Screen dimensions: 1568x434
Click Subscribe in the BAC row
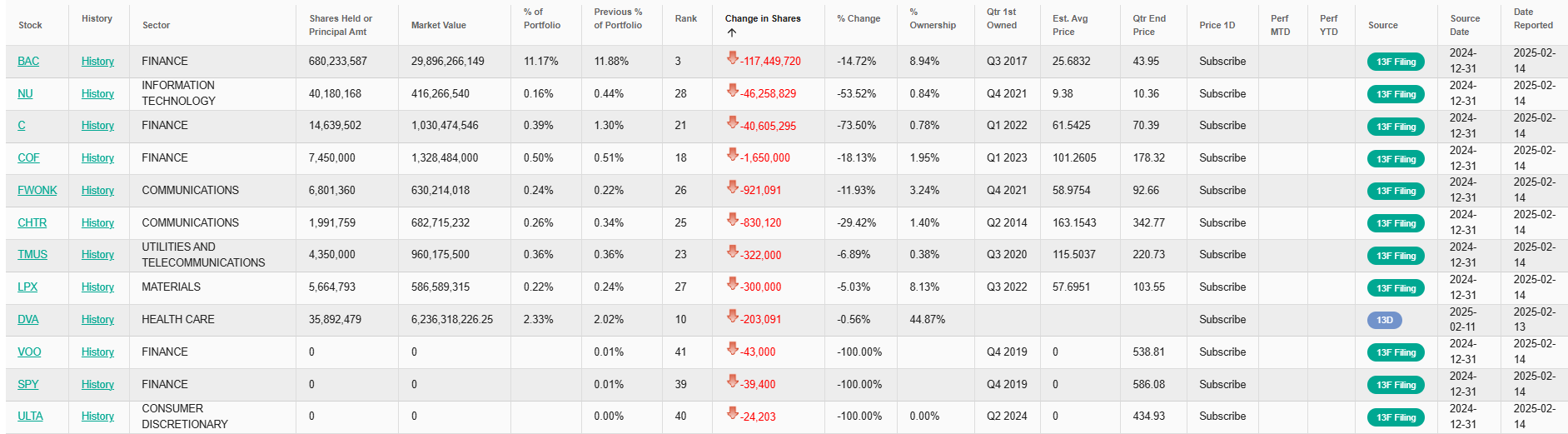pyautogui.click(x=1222, y=61)
